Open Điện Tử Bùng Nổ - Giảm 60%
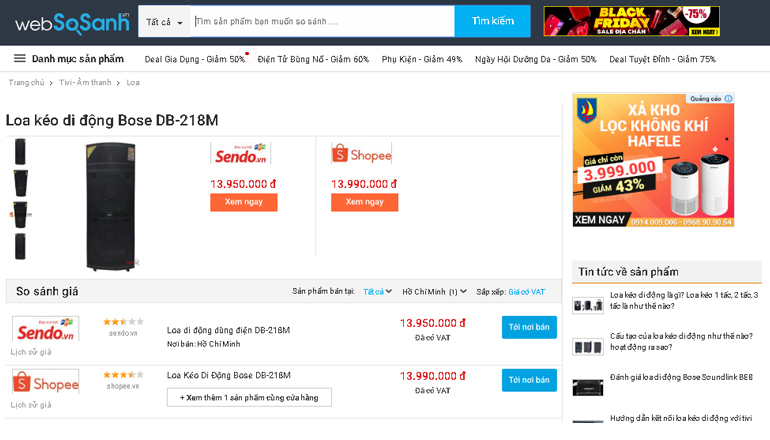Screen dimensions: 770x440 (313, 59)
